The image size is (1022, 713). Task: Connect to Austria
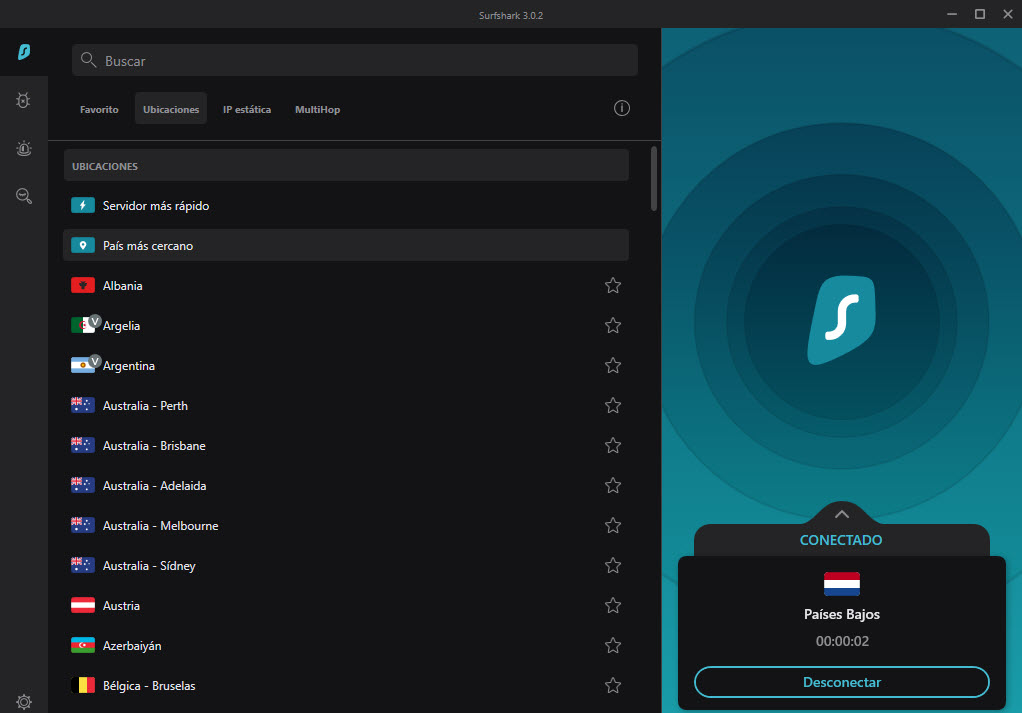pyautogui.click(x=346, y=605)
